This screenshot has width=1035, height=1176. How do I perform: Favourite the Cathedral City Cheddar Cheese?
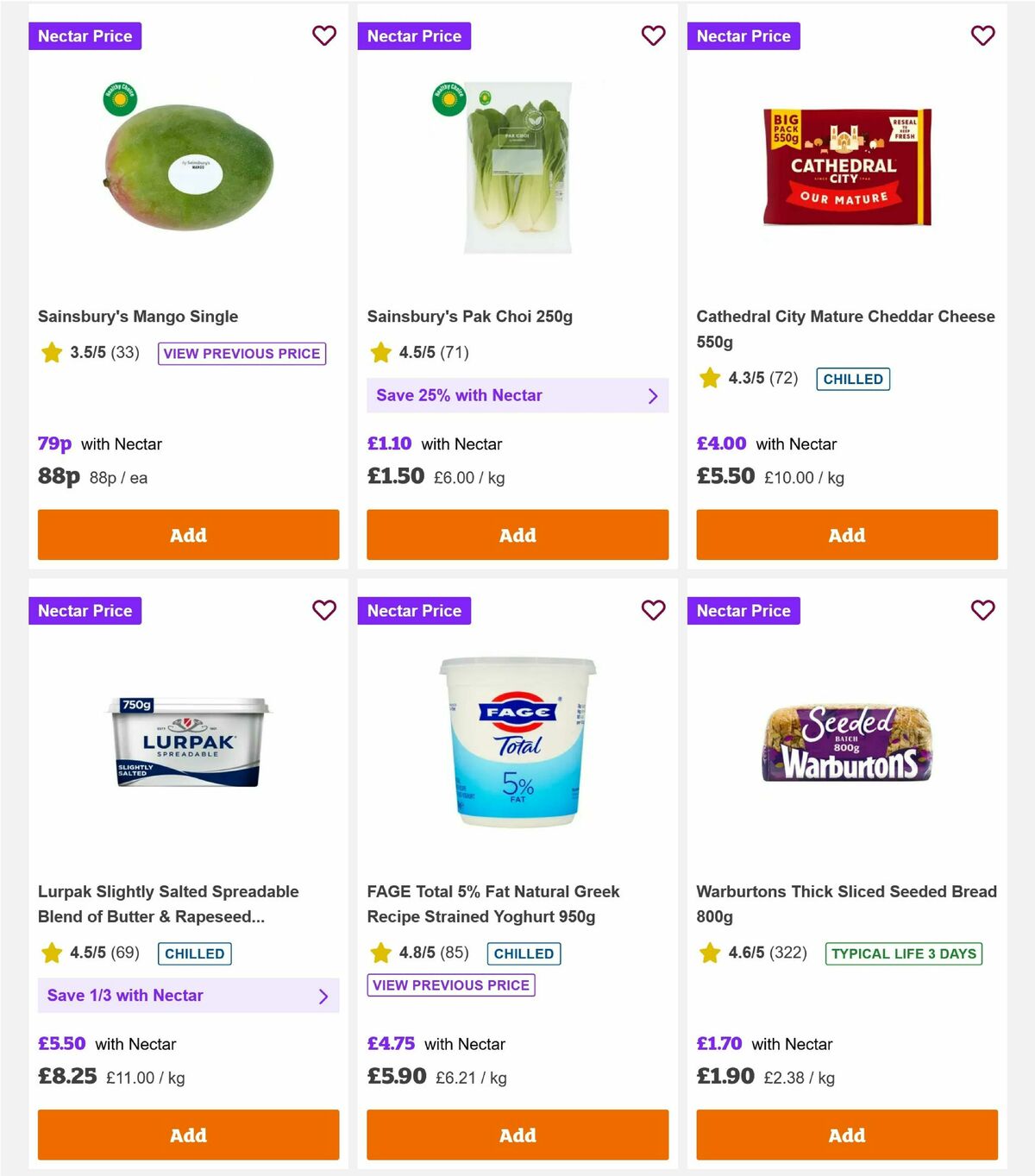[982, 36]
